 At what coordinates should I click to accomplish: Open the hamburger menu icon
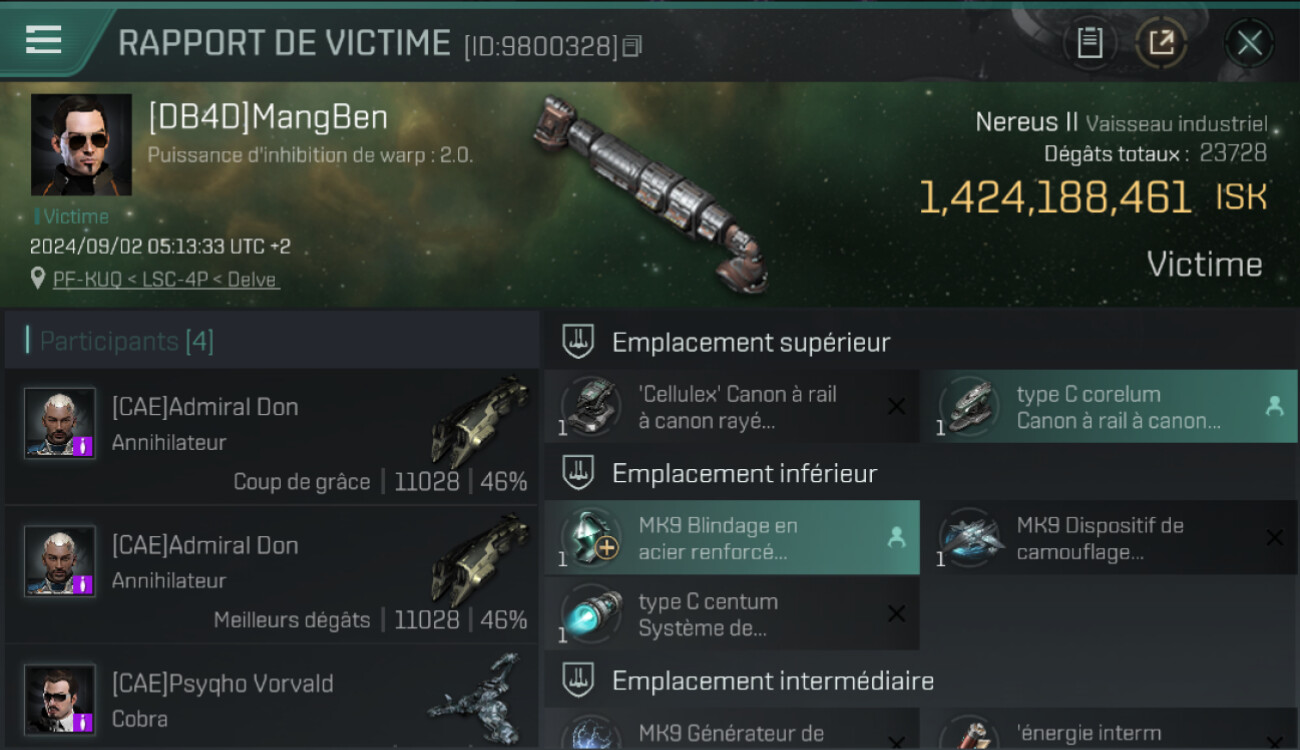(43, 40)
